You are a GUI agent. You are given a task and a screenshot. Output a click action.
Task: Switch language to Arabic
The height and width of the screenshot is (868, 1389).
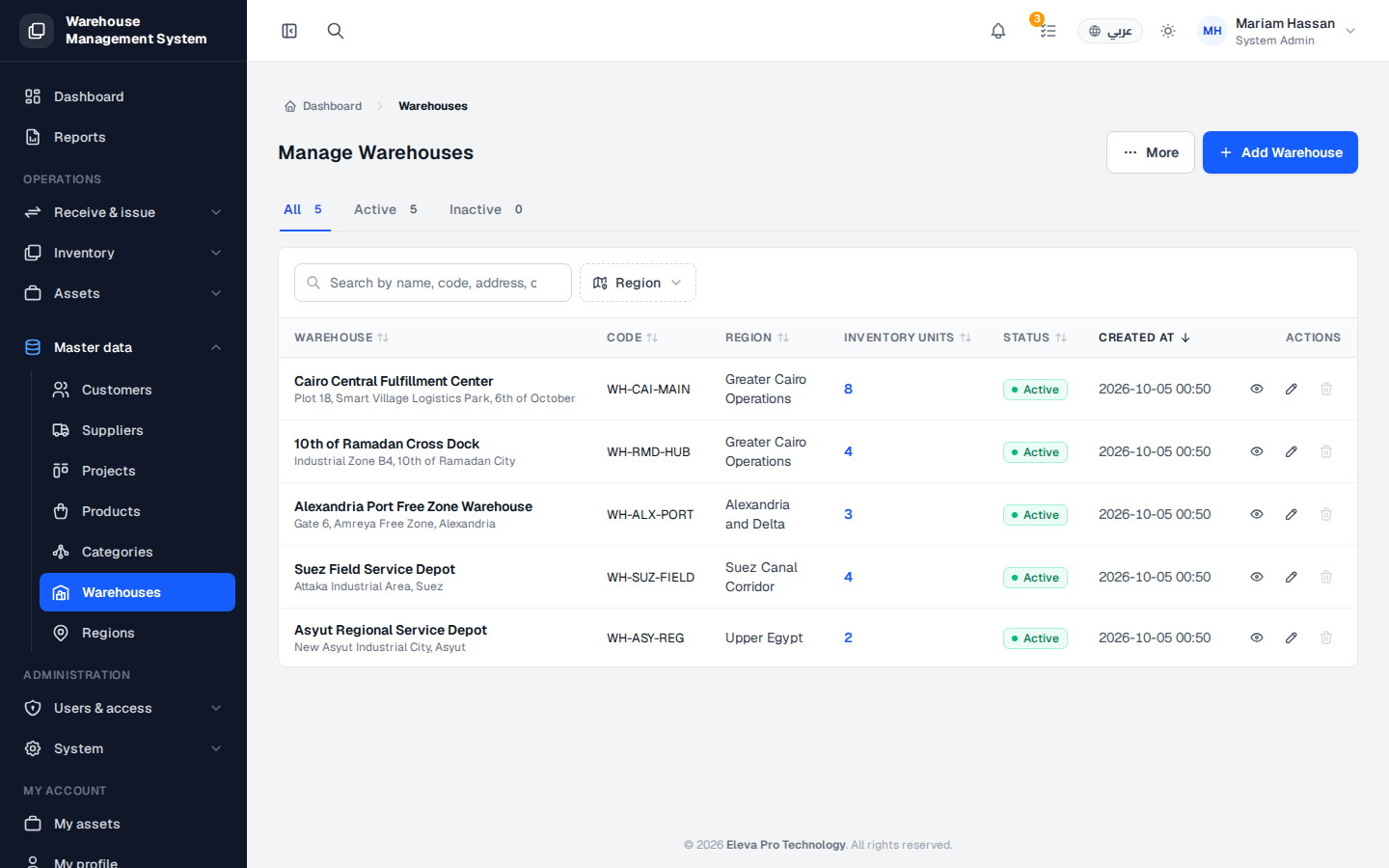coord(1110,31)
